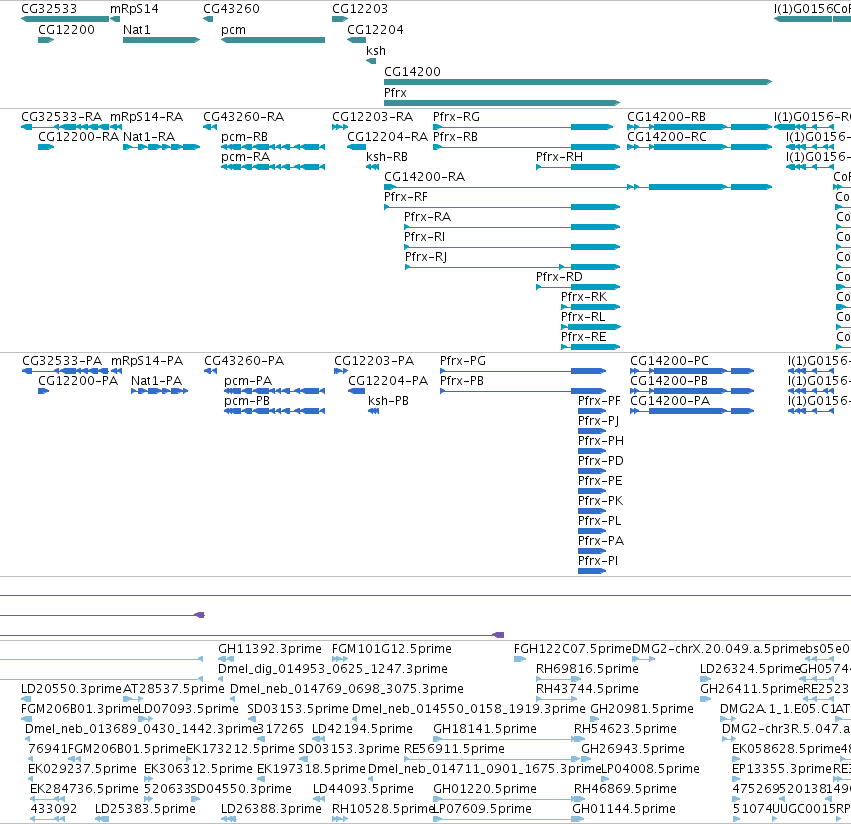851x824 pixels.
Task: Click transcript ksh-RB
Action: [372, 167]
